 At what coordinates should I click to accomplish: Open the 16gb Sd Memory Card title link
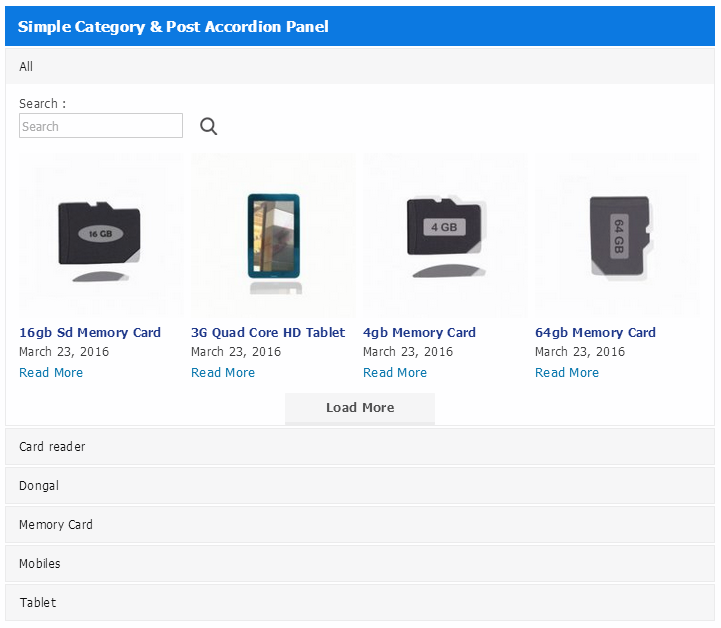pyautogui.click(x=90, y=332)
